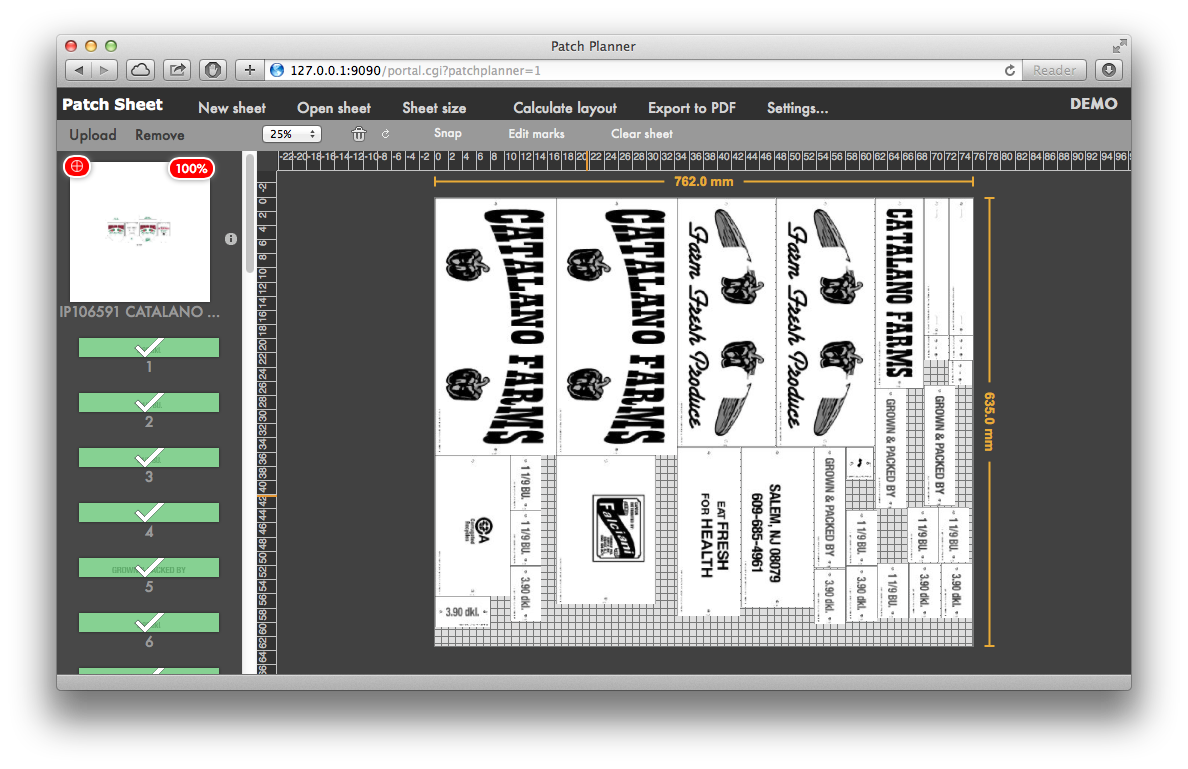Click the iCloud tabs toolbar icon
Viewport: 1188px width, 769px height.
pyautogui.click(x=141, y=70)
